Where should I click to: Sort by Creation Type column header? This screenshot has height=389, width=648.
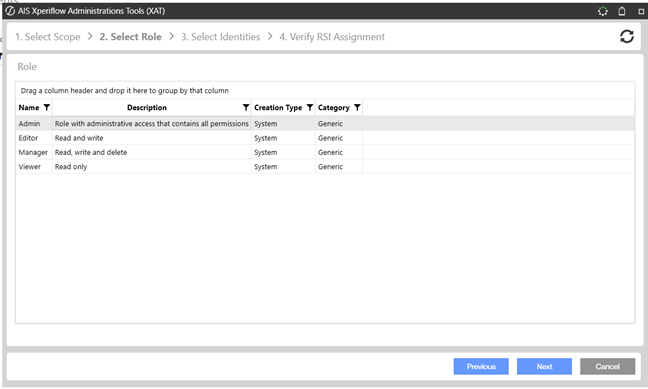[x=278, y=107]
